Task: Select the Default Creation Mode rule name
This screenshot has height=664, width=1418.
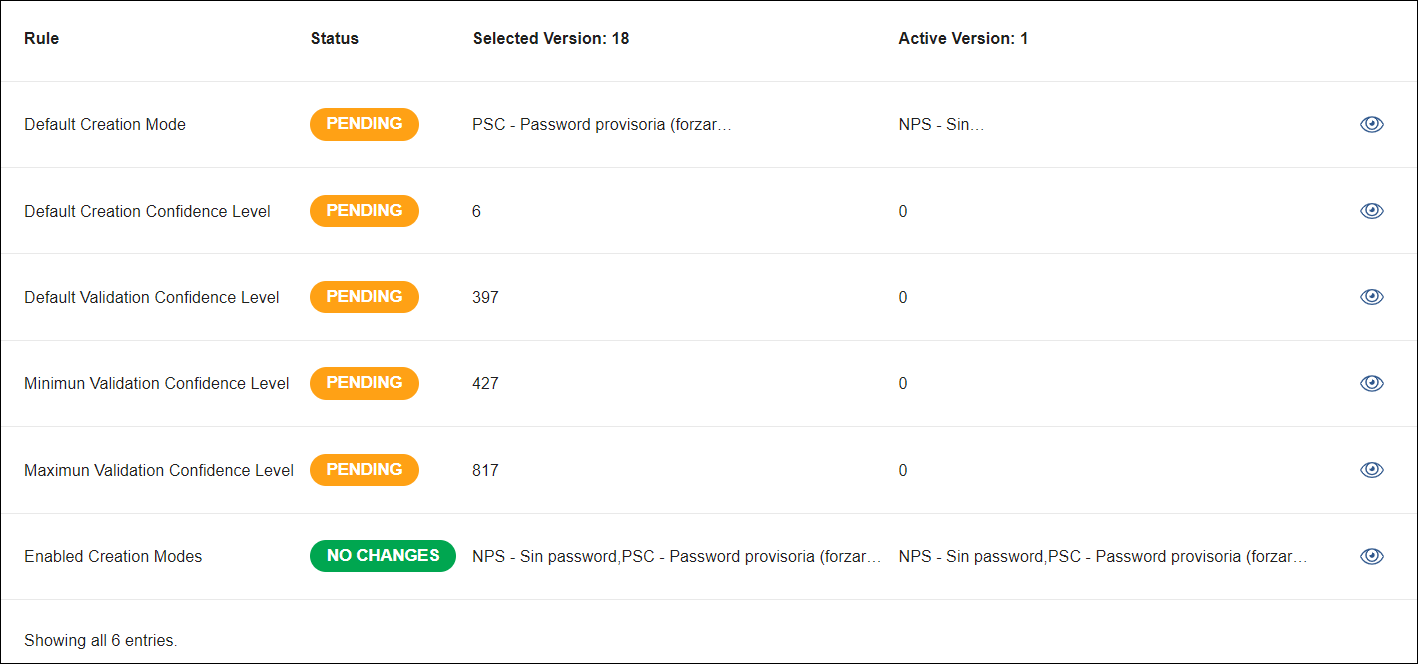Action: tap(105, 125)
